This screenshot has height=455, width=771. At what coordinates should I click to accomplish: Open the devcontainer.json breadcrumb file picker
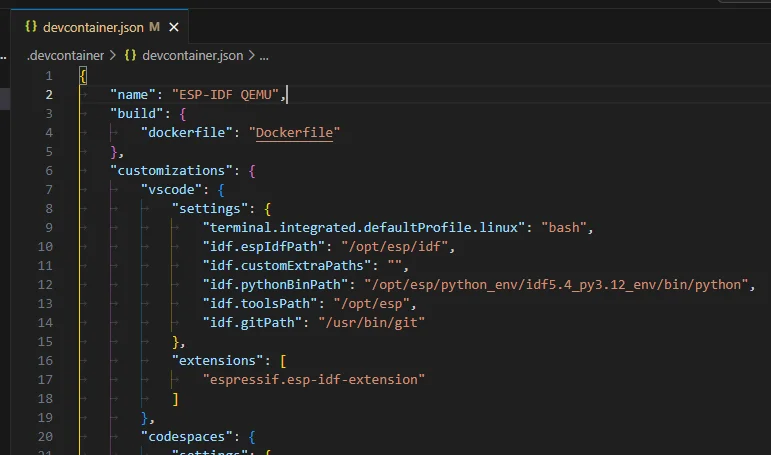pyautogui.click(x=192, y=55)
